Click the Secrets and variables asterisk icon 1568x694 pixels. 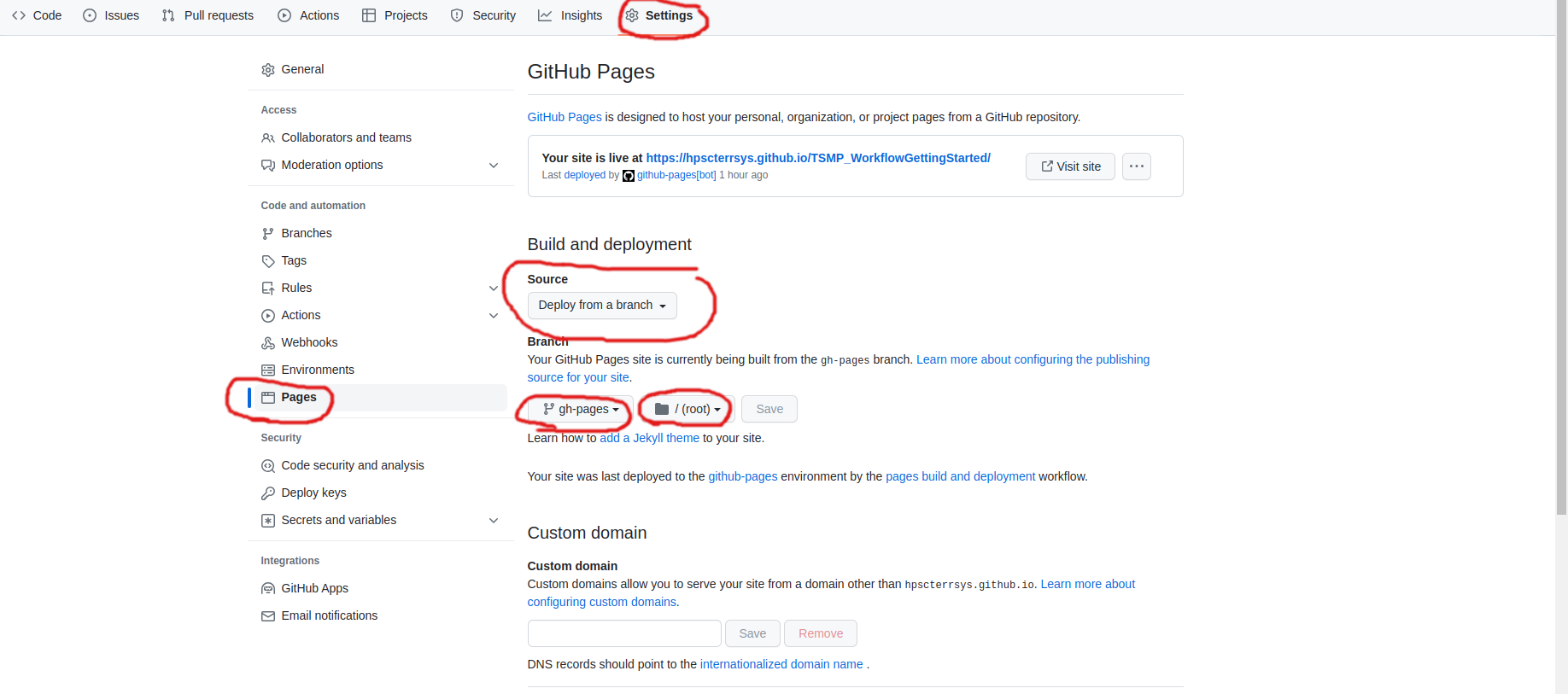[268, 521]
